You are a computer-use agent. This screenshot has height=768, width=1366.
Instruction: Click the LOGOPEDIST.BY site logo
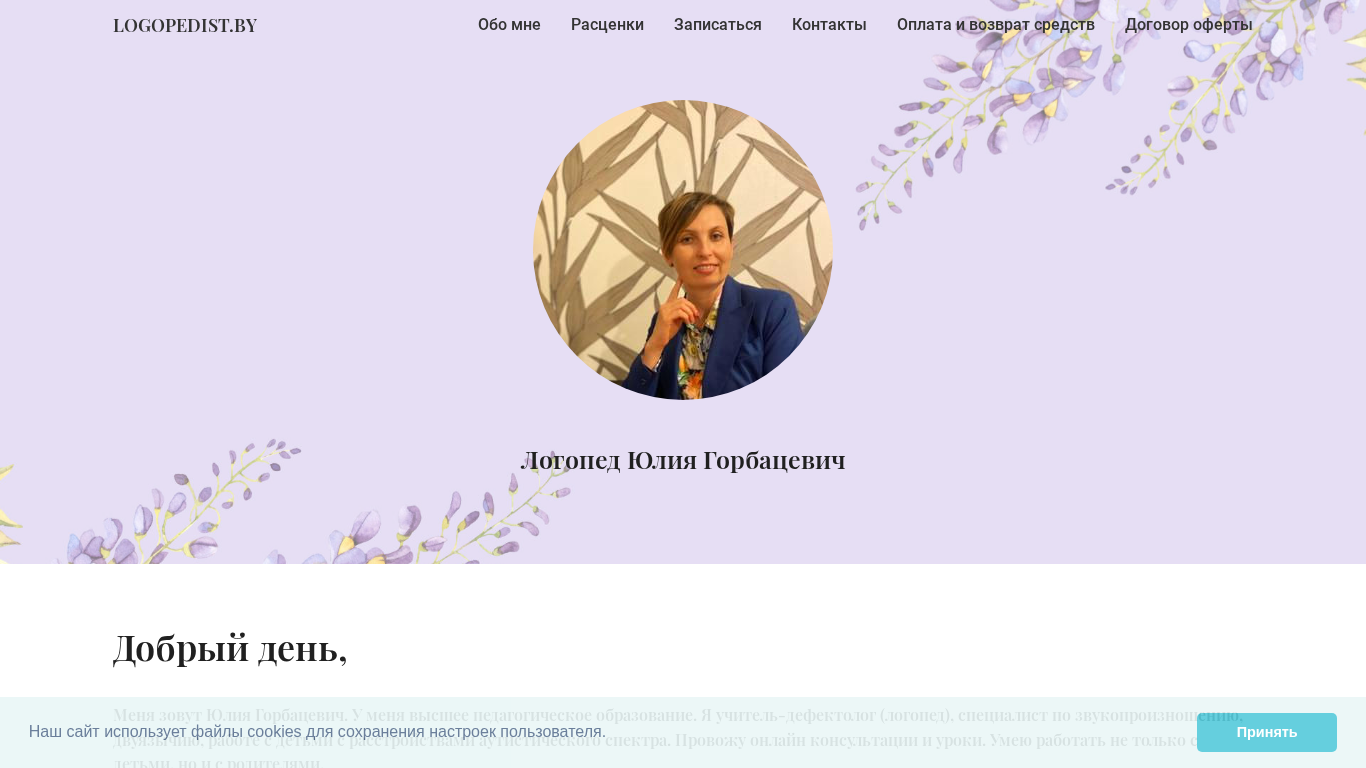[x=185, y=25]
